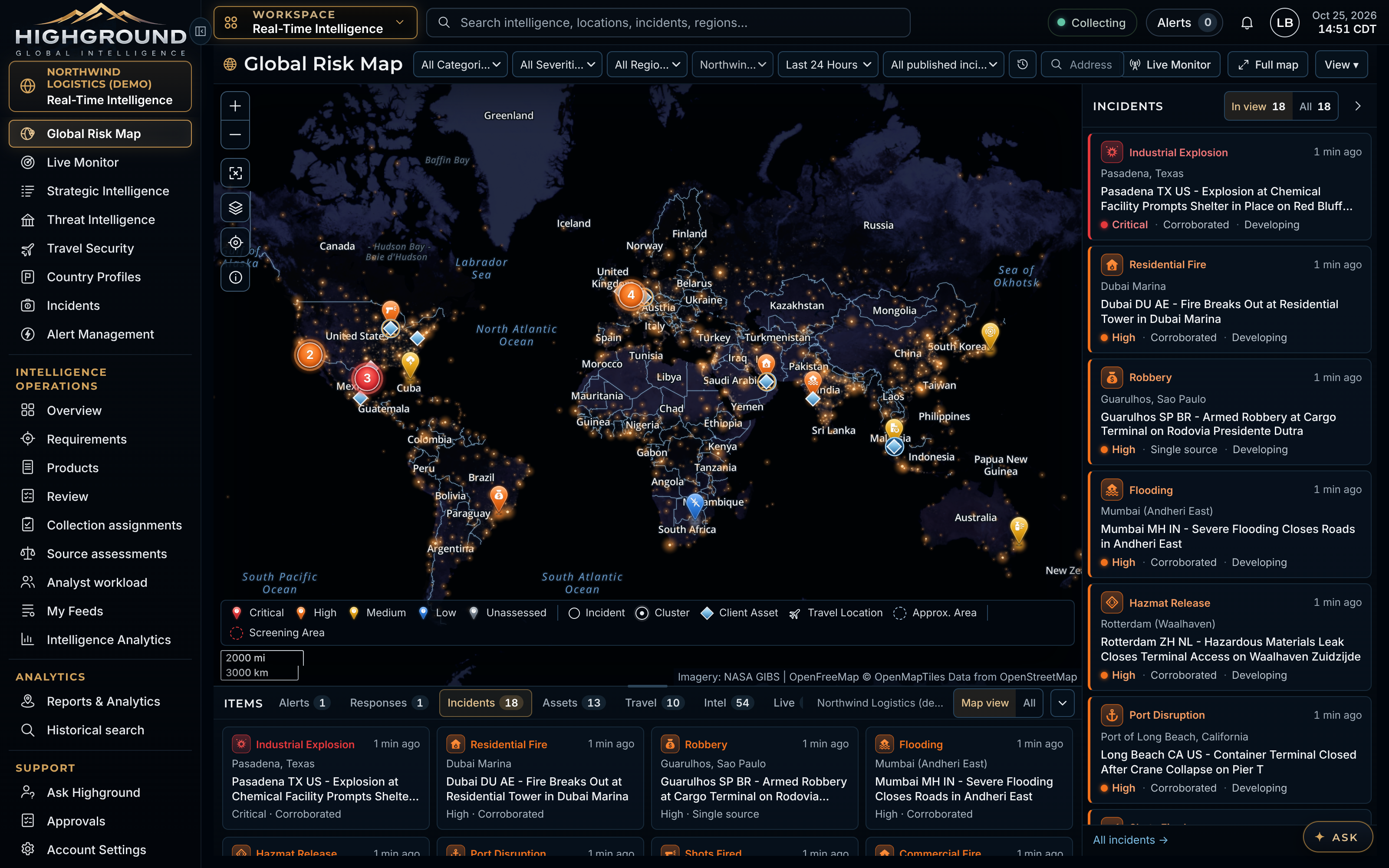Zoom in on the map
This screenshot has width=1389, height=868.
[x=235, y=106]
